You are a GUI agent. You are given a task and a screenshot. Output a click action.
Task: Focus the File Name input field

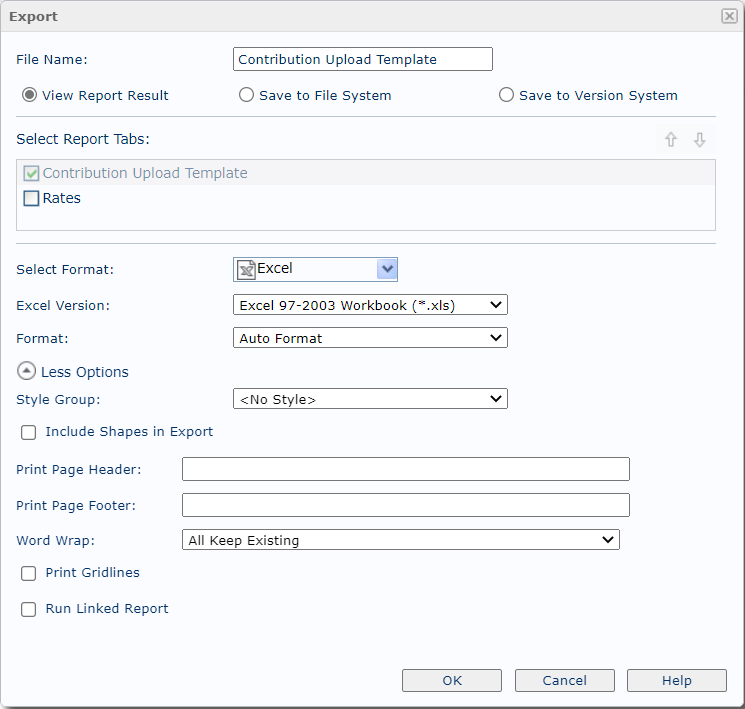tap(363, 59)
